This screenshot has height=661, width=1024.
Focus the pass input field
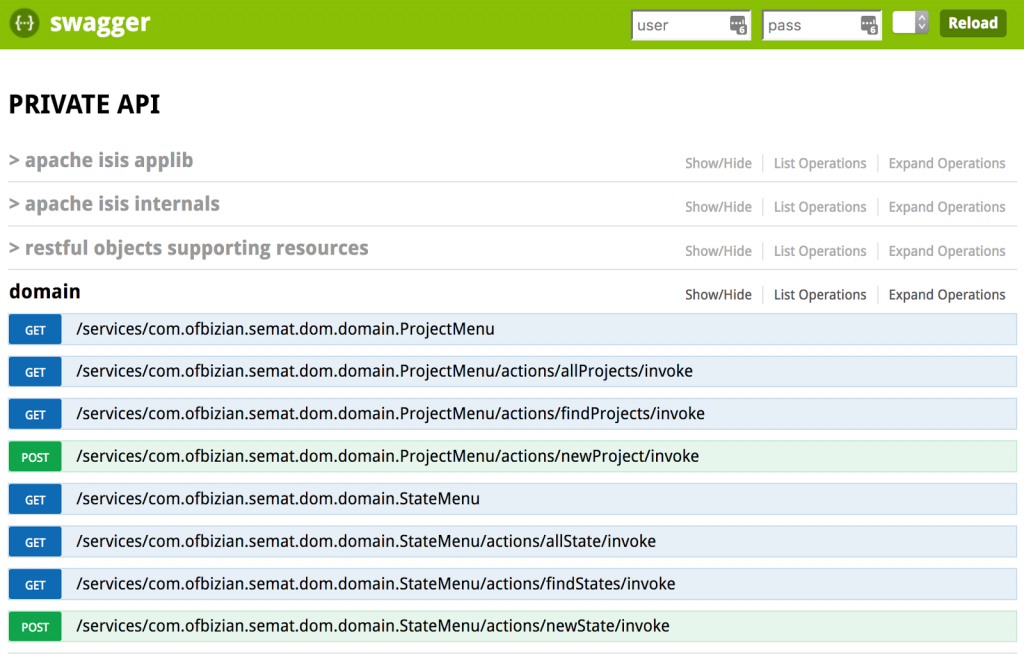(822, 25)
